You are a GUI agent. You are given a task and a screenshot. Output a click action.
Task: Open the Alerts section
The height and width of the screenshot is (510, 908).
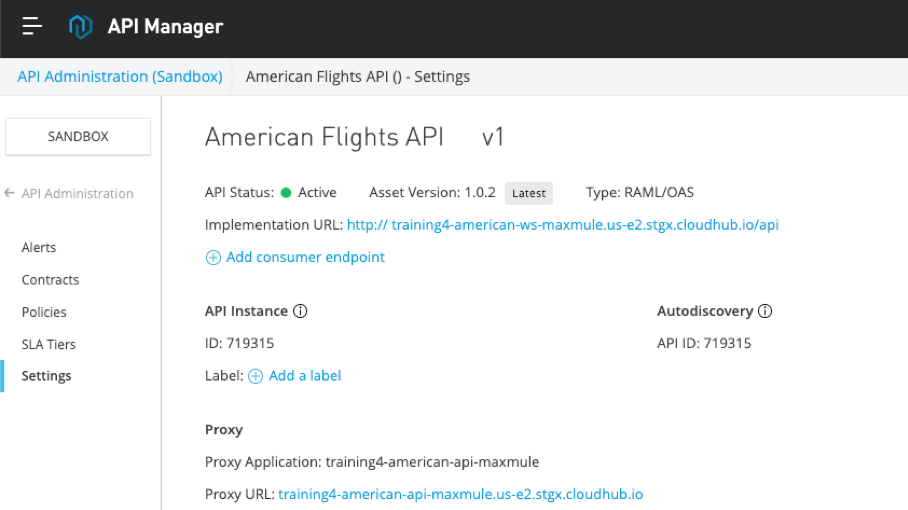39,247
